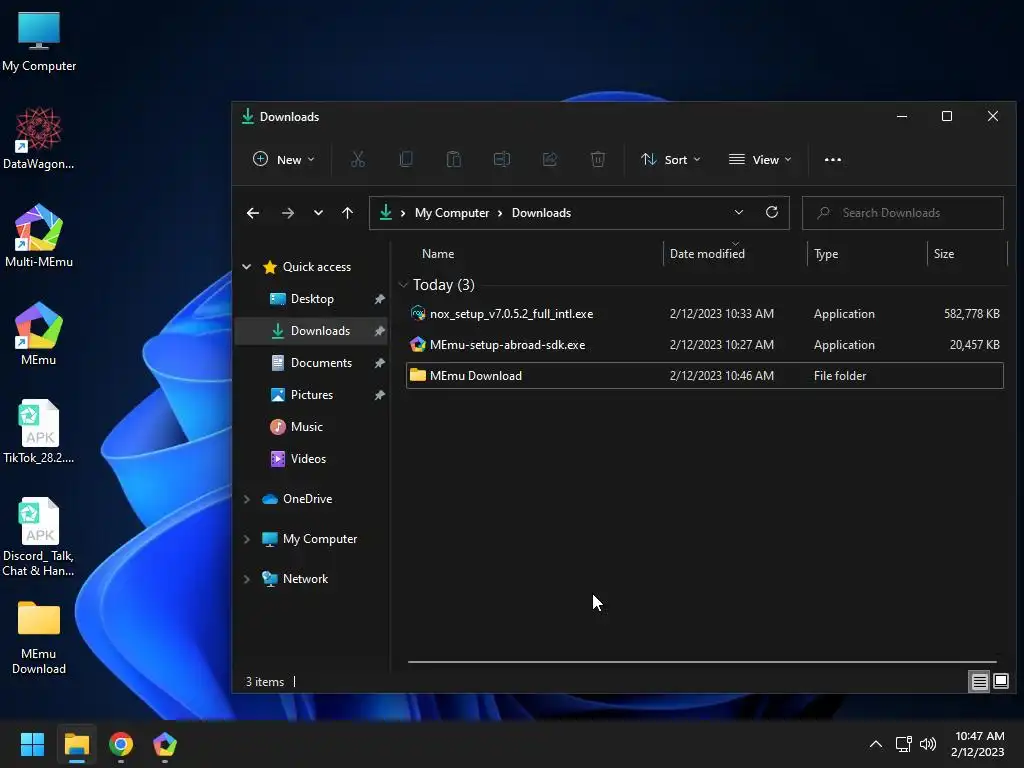Sort by the Size column header

(x=944, y=254)
